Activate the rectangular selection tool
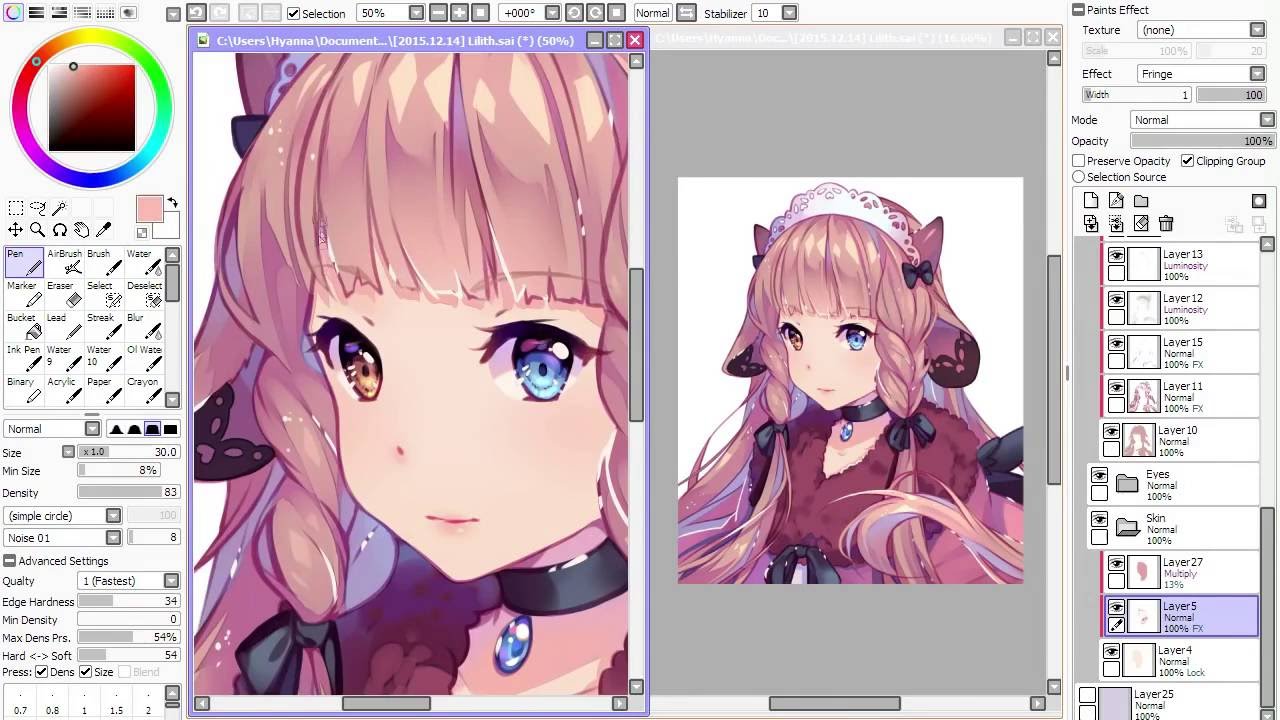 pyautogui.click(x=16, y=208)
